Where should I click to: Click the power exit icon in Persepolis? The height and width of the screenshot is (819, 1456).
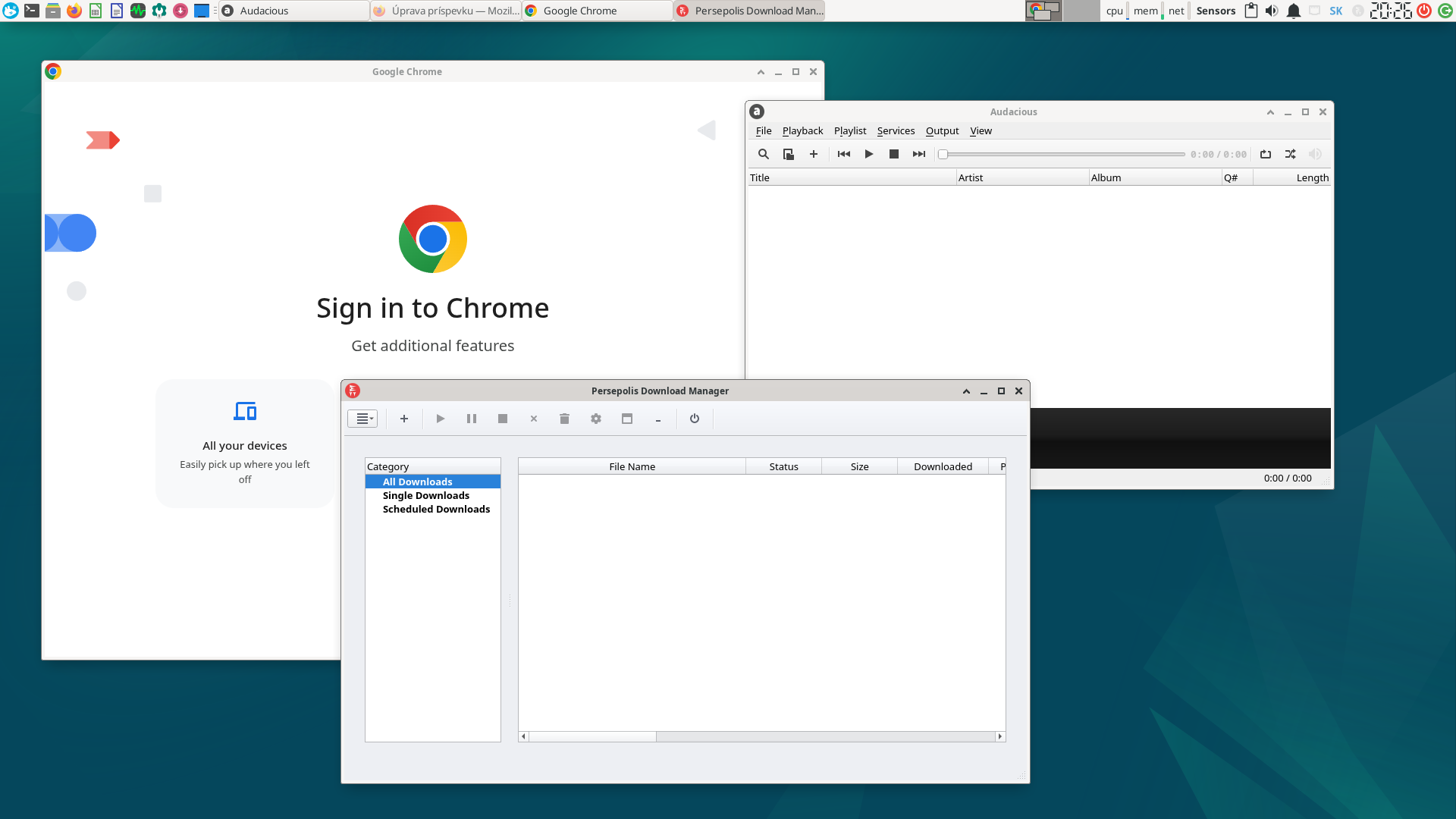coord(695,419)
